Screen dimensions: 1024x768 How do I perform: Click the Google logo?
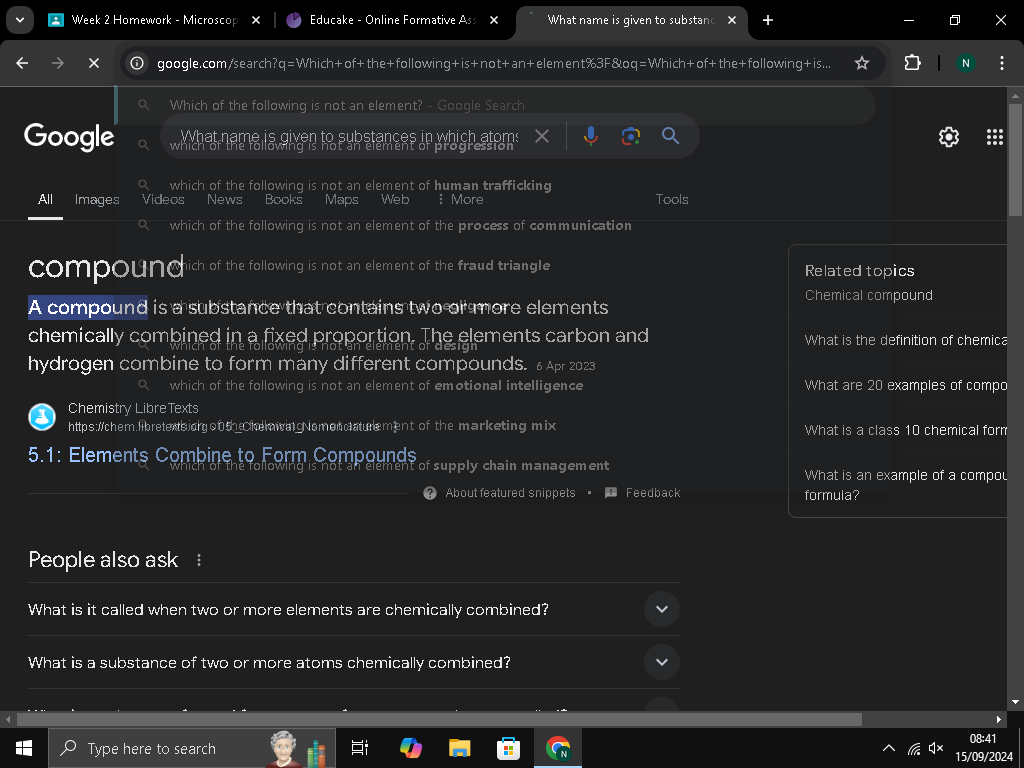coord(69,136)
